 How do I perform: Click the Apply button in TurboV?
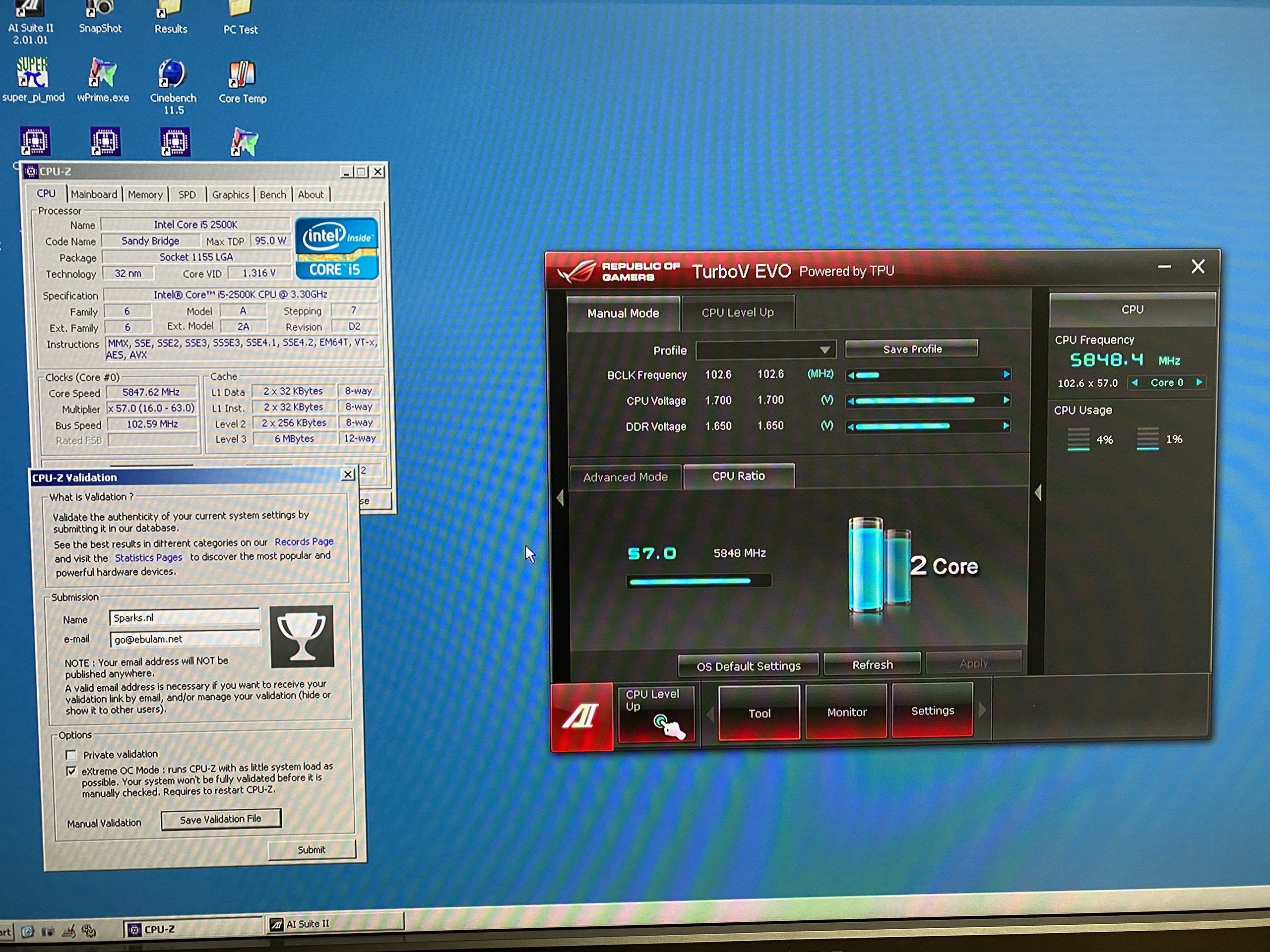[974, 663]
